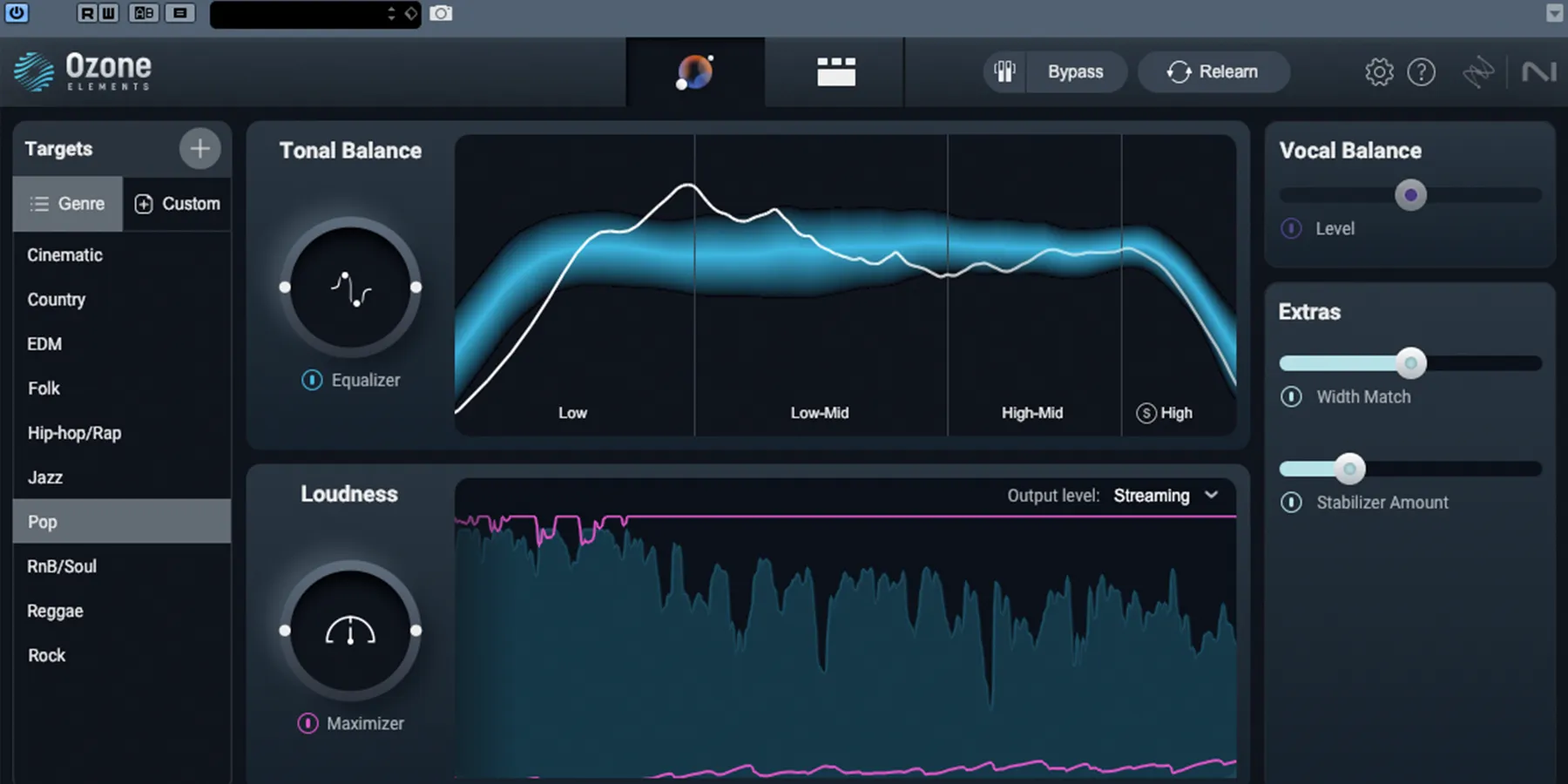The width and height of the screenshot is (1568, 784).
Task: Switch to the modules view icon
Action: click(x=835, y=72)
